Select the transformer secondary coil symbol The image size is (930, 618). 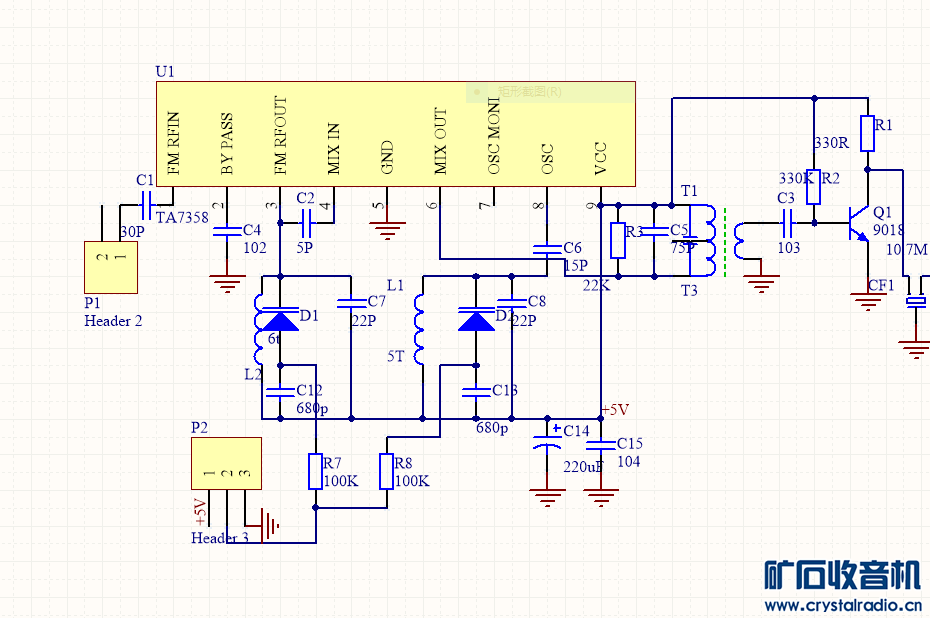741,241
